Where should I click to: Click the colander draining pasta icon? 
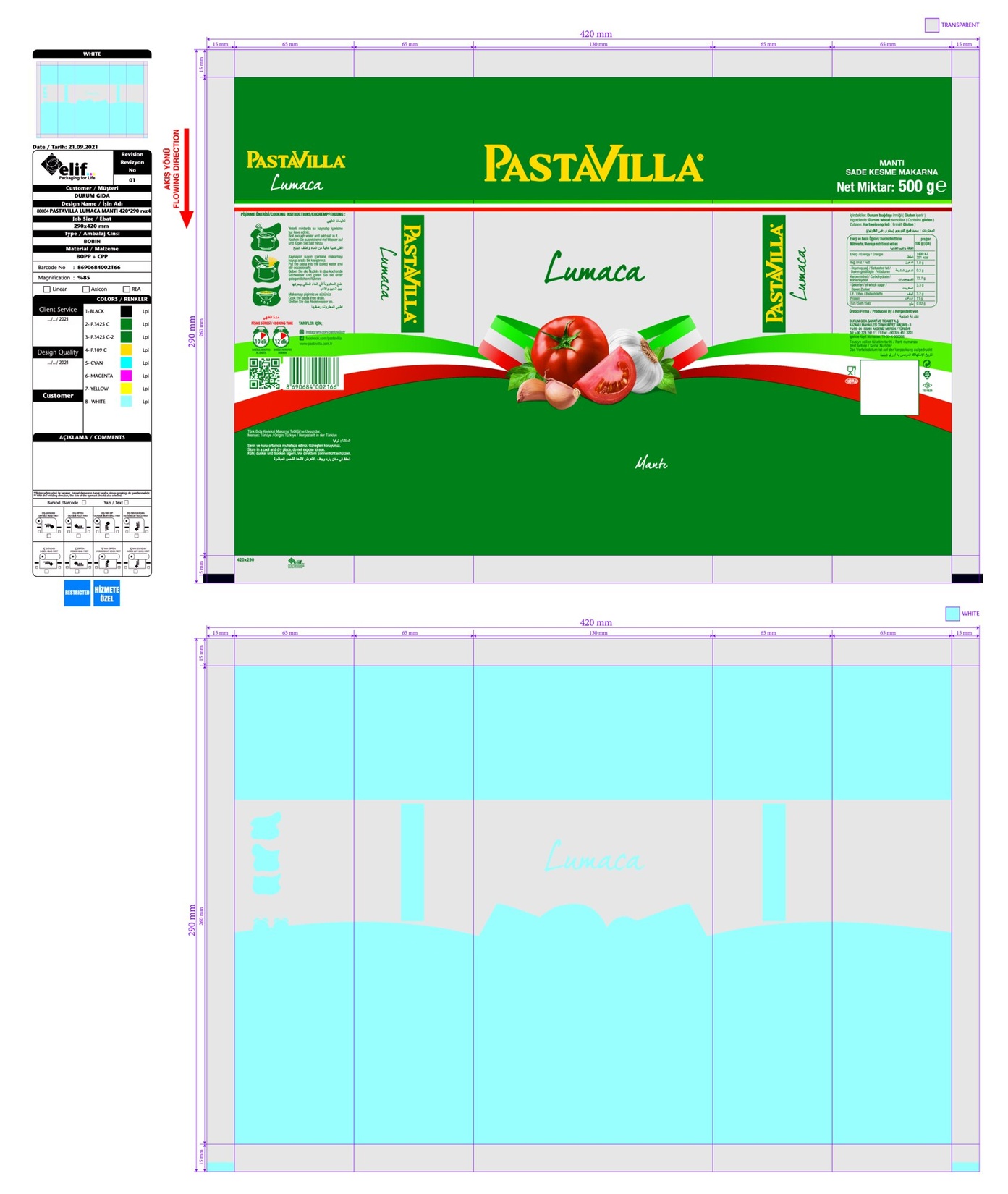[266, 296]
